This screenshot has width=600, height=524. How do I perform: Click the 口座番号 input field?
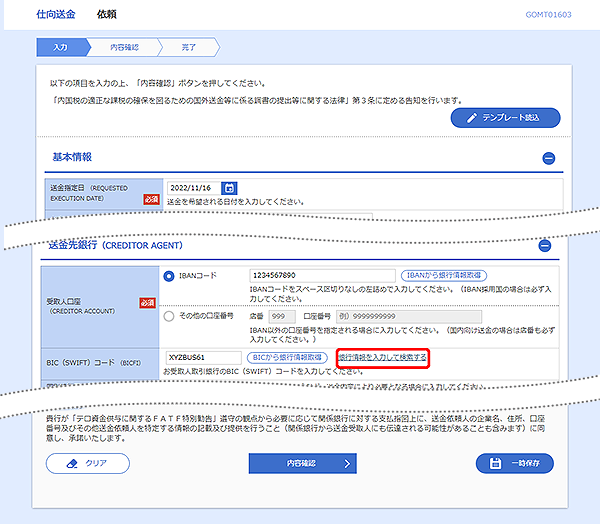[x=409, y=317]
